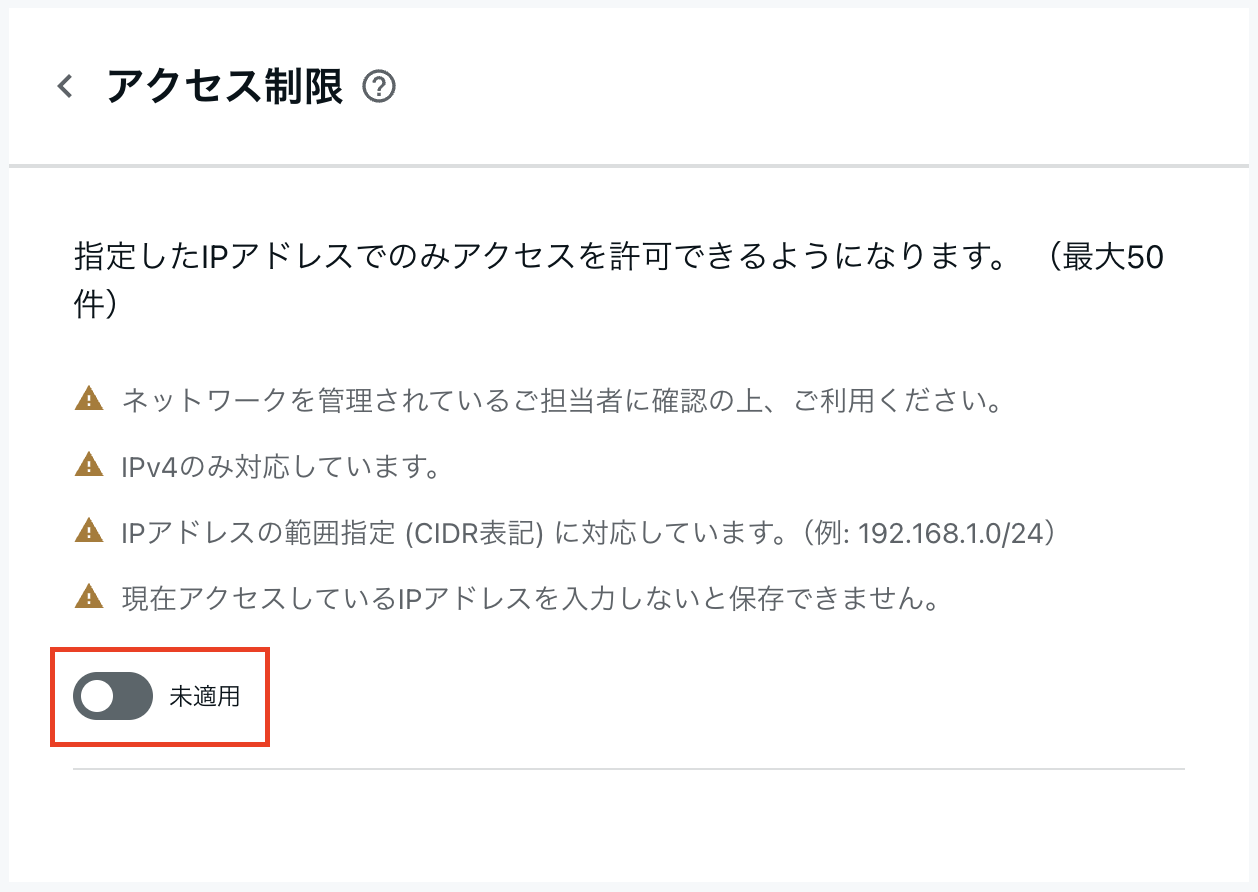Go back using the left chevron arrow
This screenshot has width=1258, height=892.
[x=65, y=87]
